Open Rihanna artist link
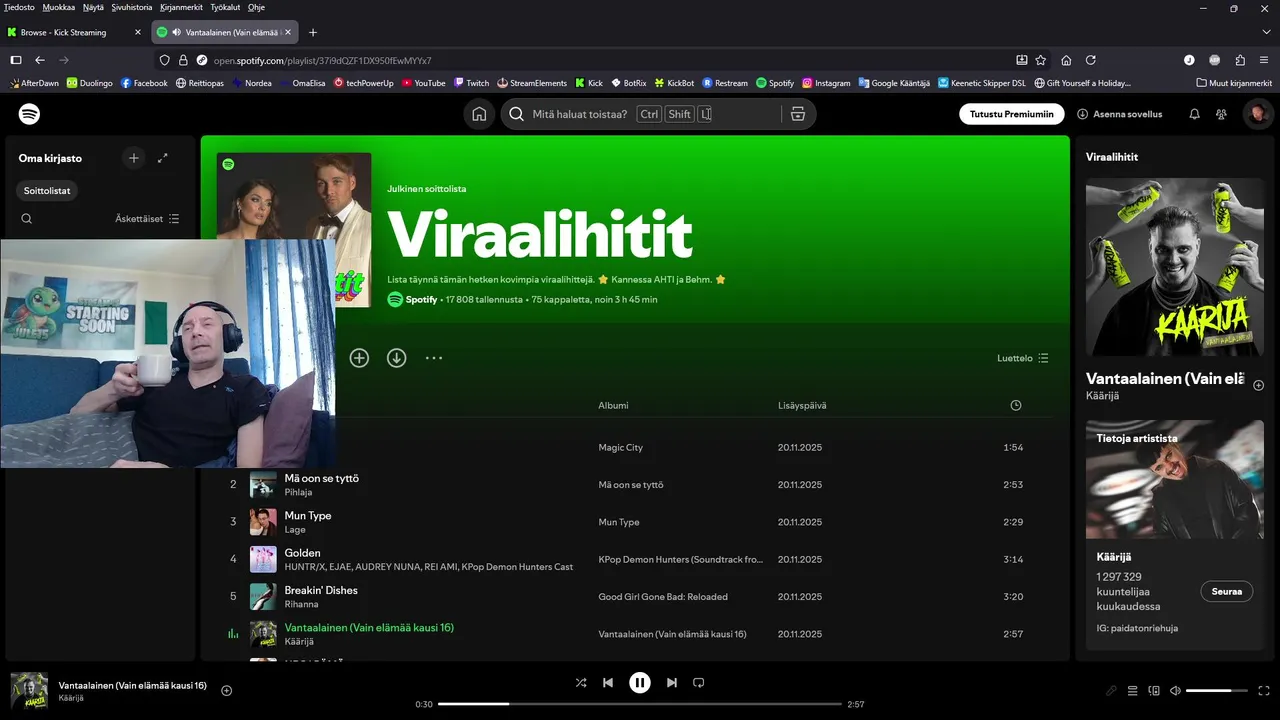 (301, 604)
